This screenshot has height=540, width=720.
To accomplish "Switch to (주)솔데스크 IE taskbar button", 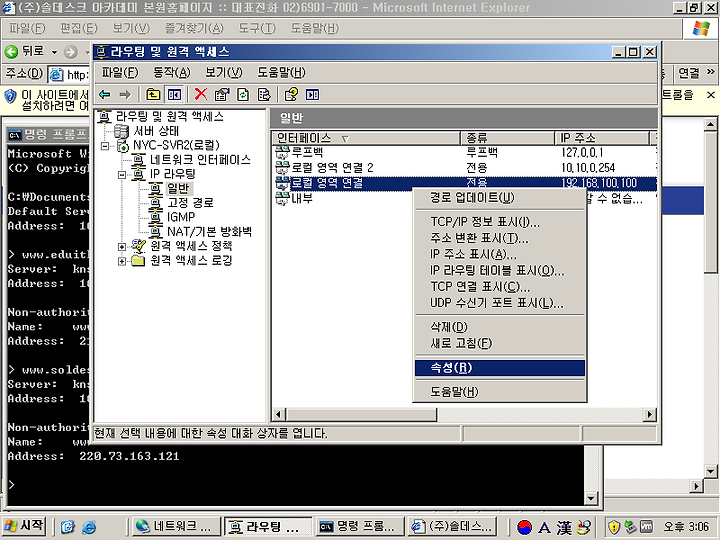I will point(453,527).
